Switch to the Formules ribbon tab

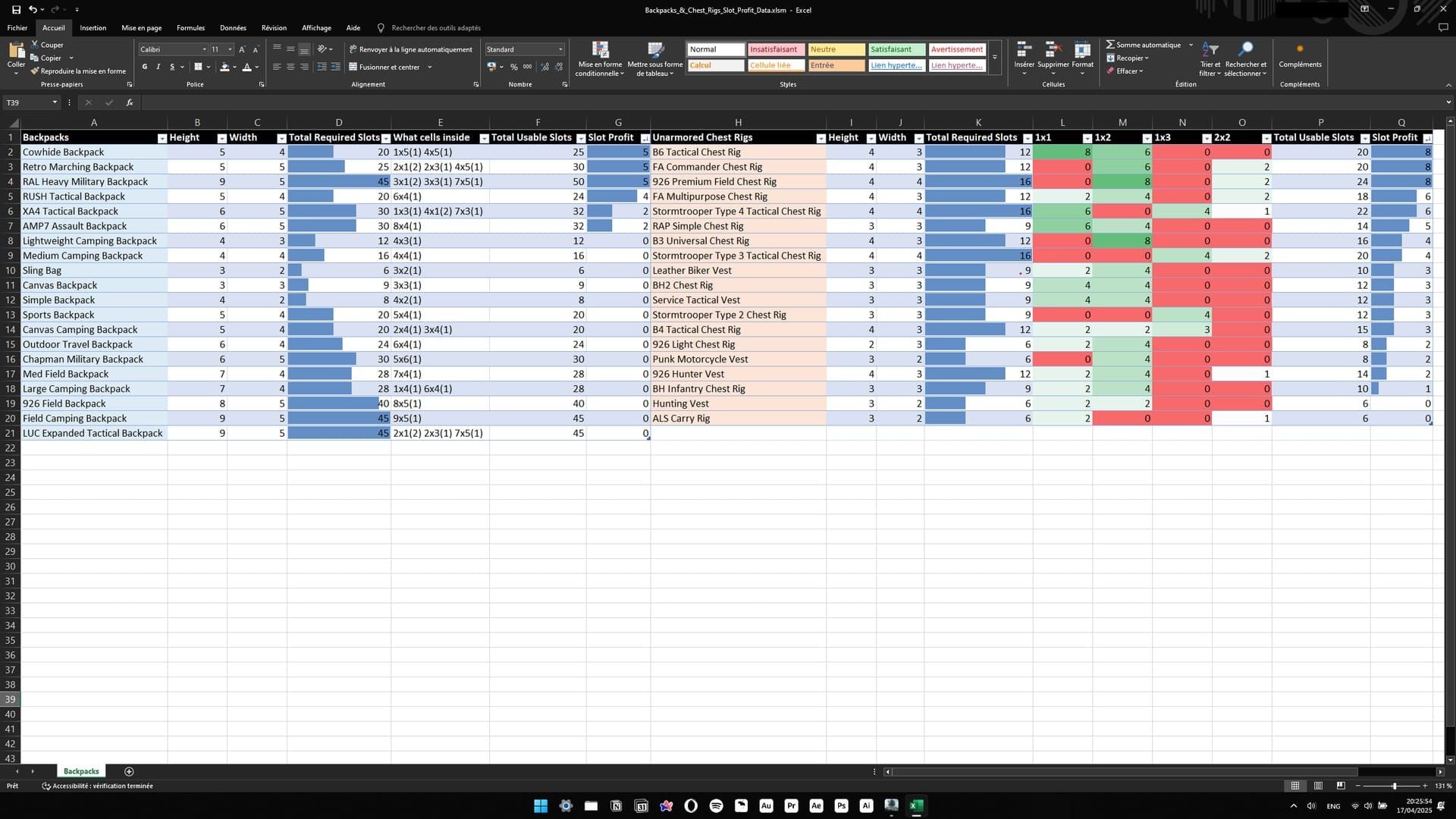click(x=190, y=27)
